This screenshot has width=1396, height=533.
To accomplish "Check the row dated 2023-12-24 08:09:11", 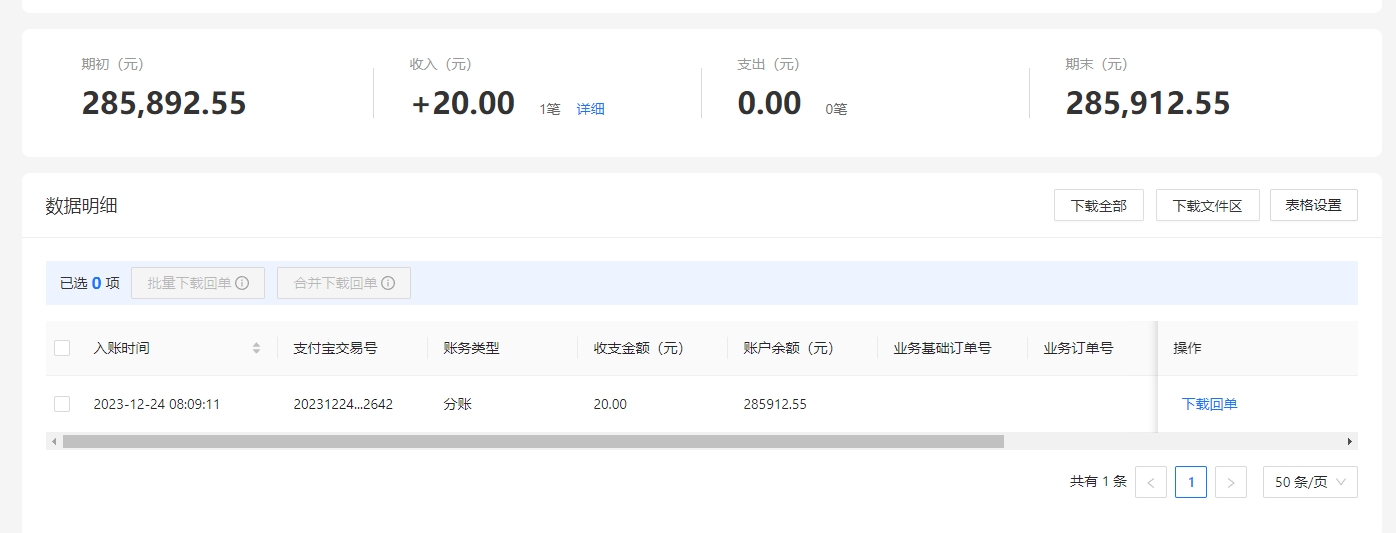I will pyautogui.click(x=62, y=404).
